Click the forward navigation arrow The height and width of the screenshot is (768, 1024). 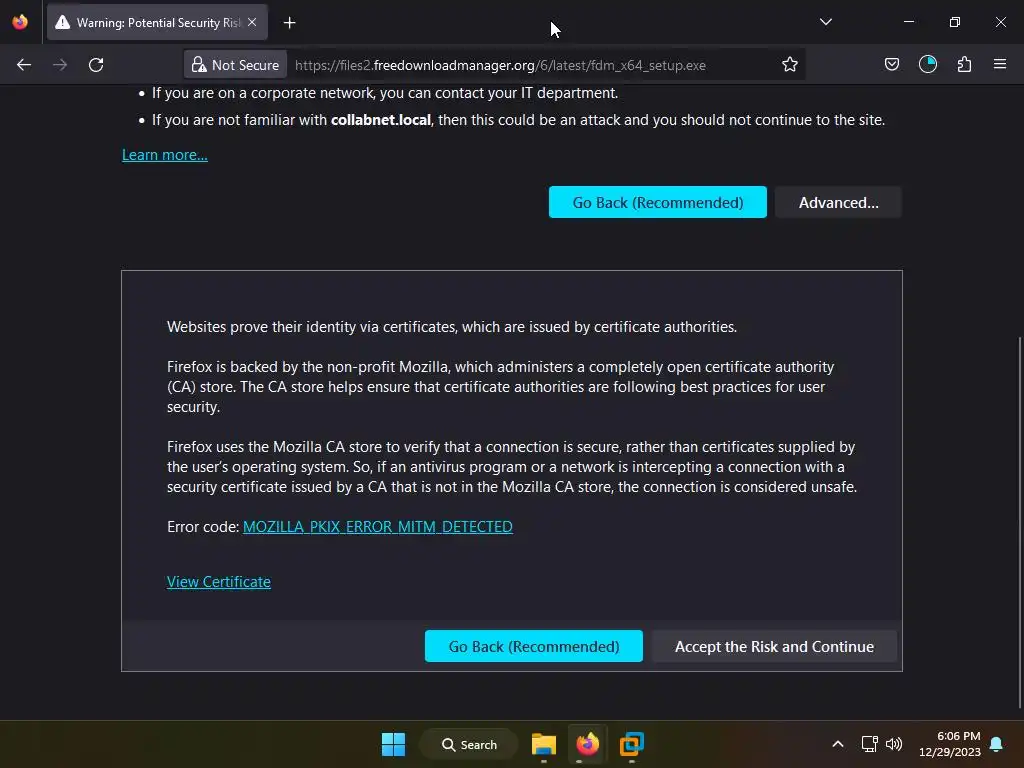[60, 65]
